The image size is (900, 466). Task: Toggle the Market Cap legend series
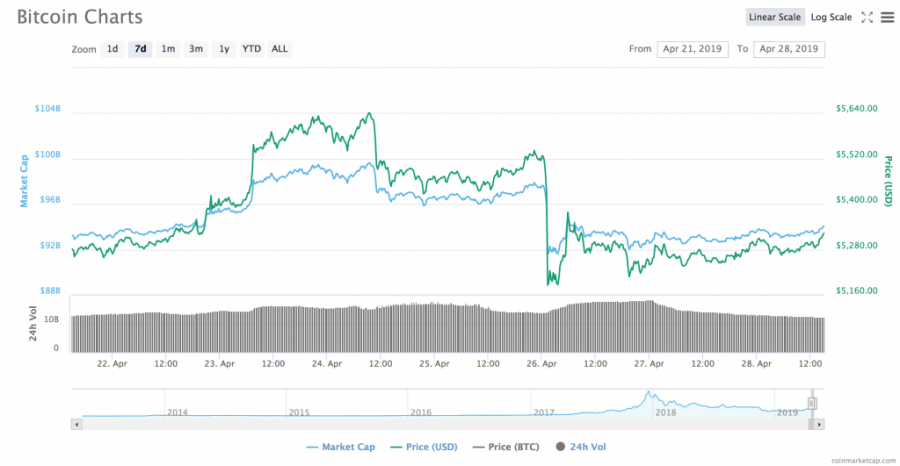[341, 446]
